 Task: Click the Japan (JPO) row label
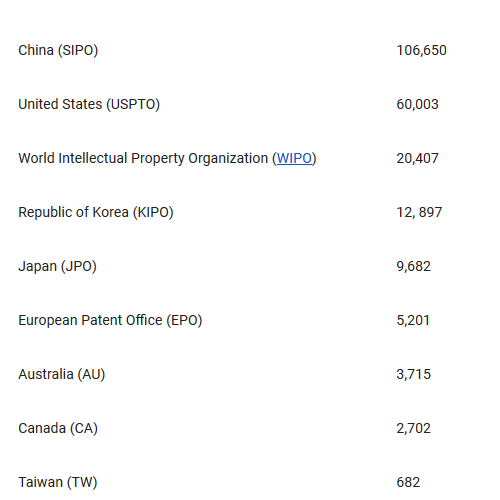point(57,266)
